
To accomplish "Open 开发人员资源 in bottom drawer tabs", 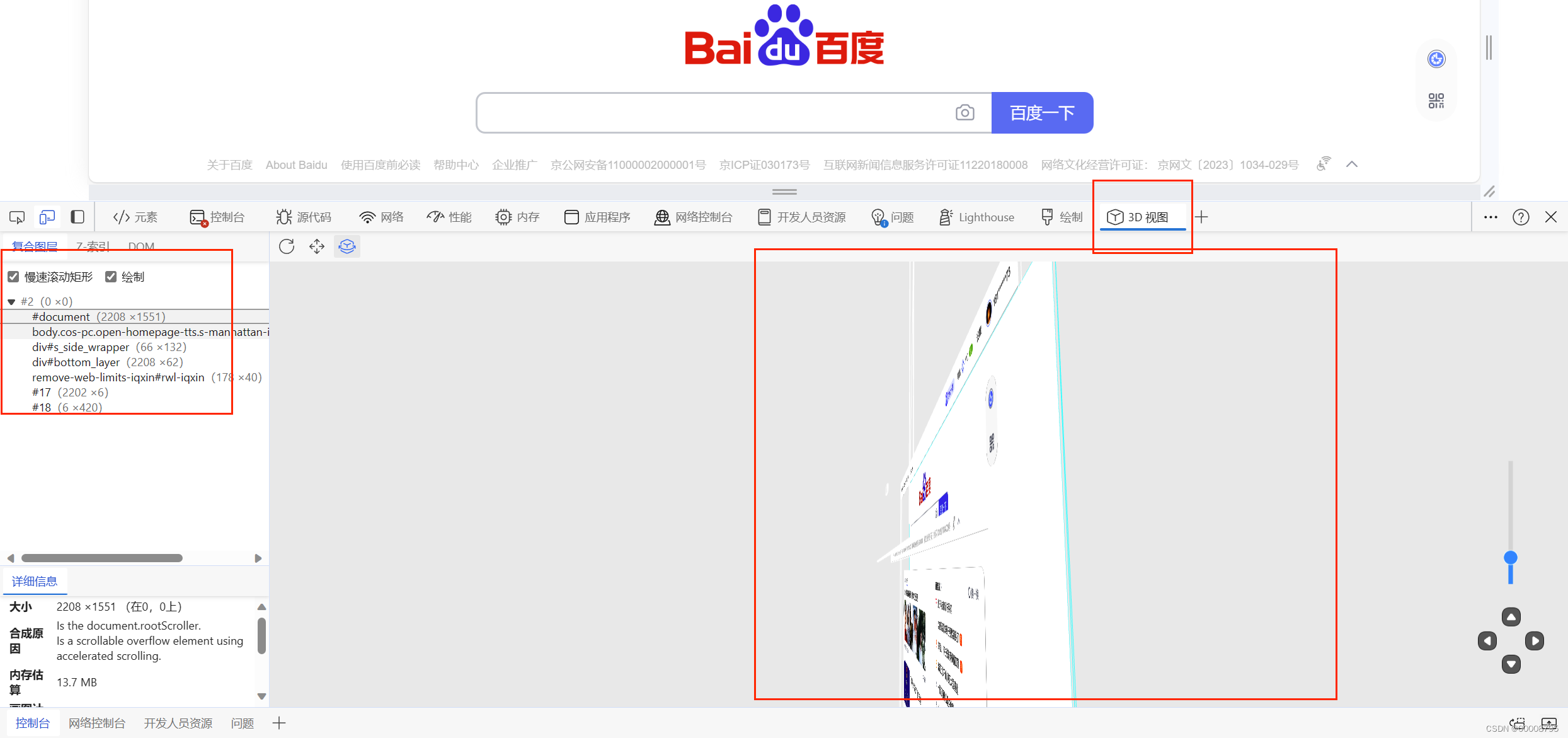I will pos(178,723).
